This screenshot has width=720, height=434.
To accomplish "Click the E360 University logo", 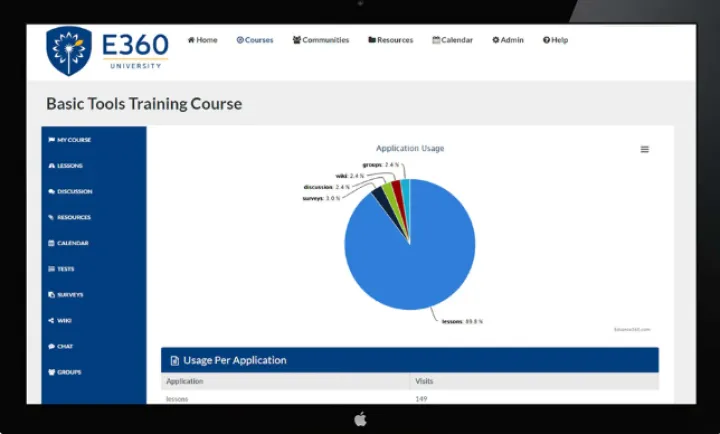I will pos(107,51).
